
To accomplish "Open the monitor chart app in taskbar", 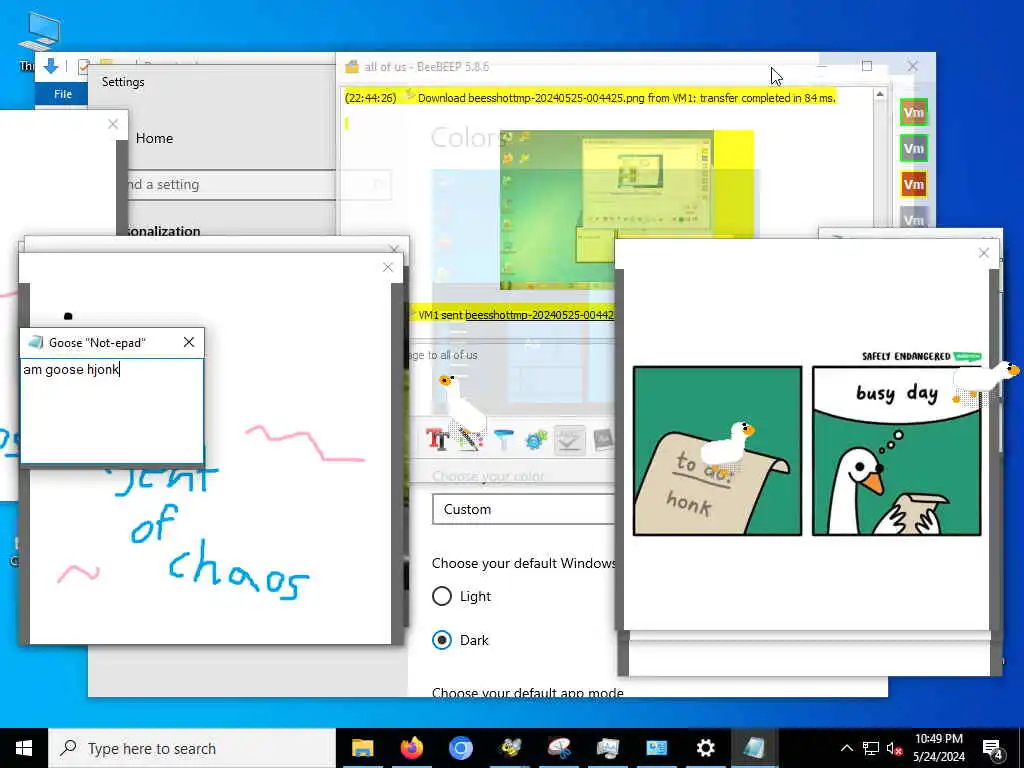I will [607, 748].
